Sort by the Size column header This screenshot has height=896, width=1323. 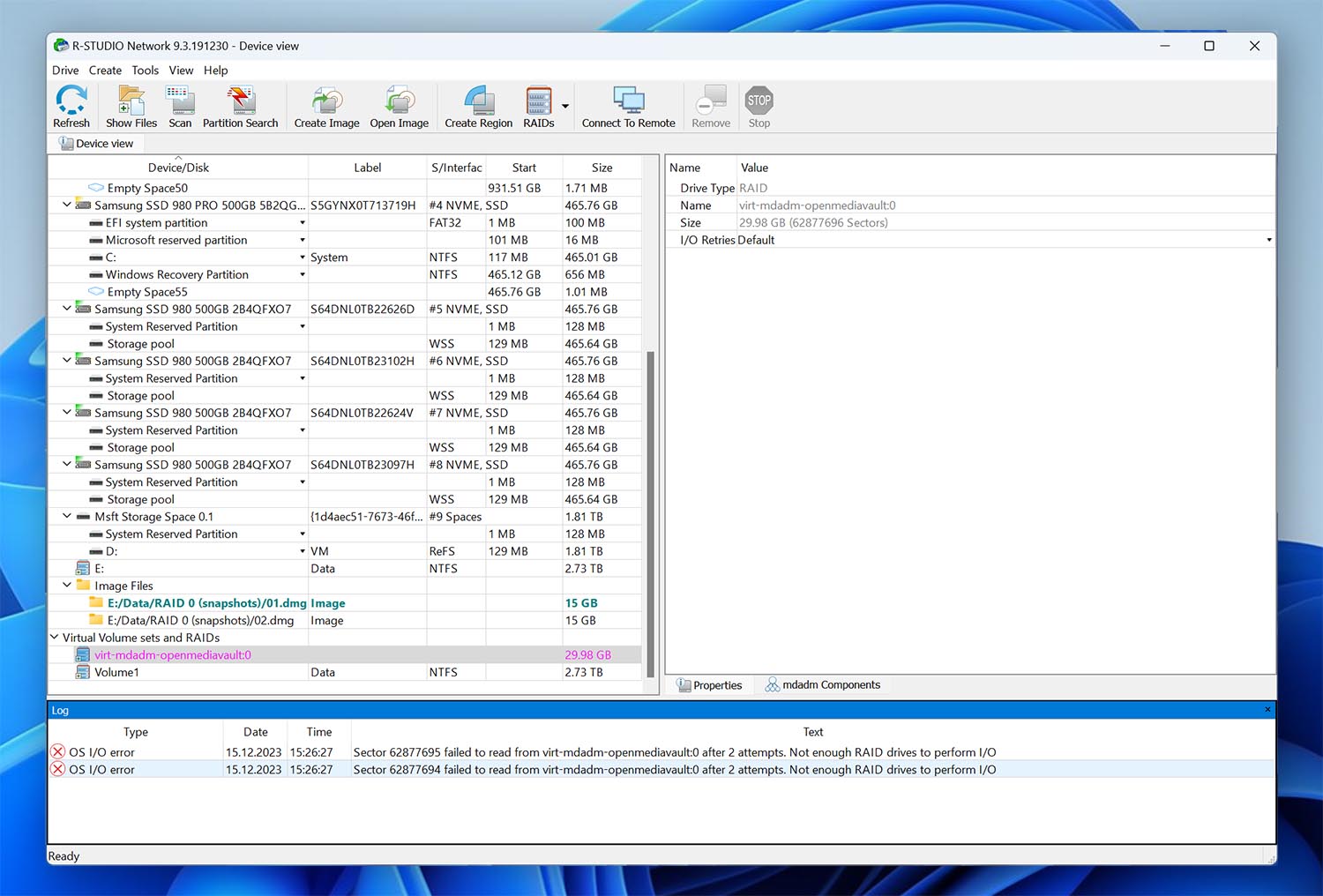pyautogui.click(x=602, y=168)
